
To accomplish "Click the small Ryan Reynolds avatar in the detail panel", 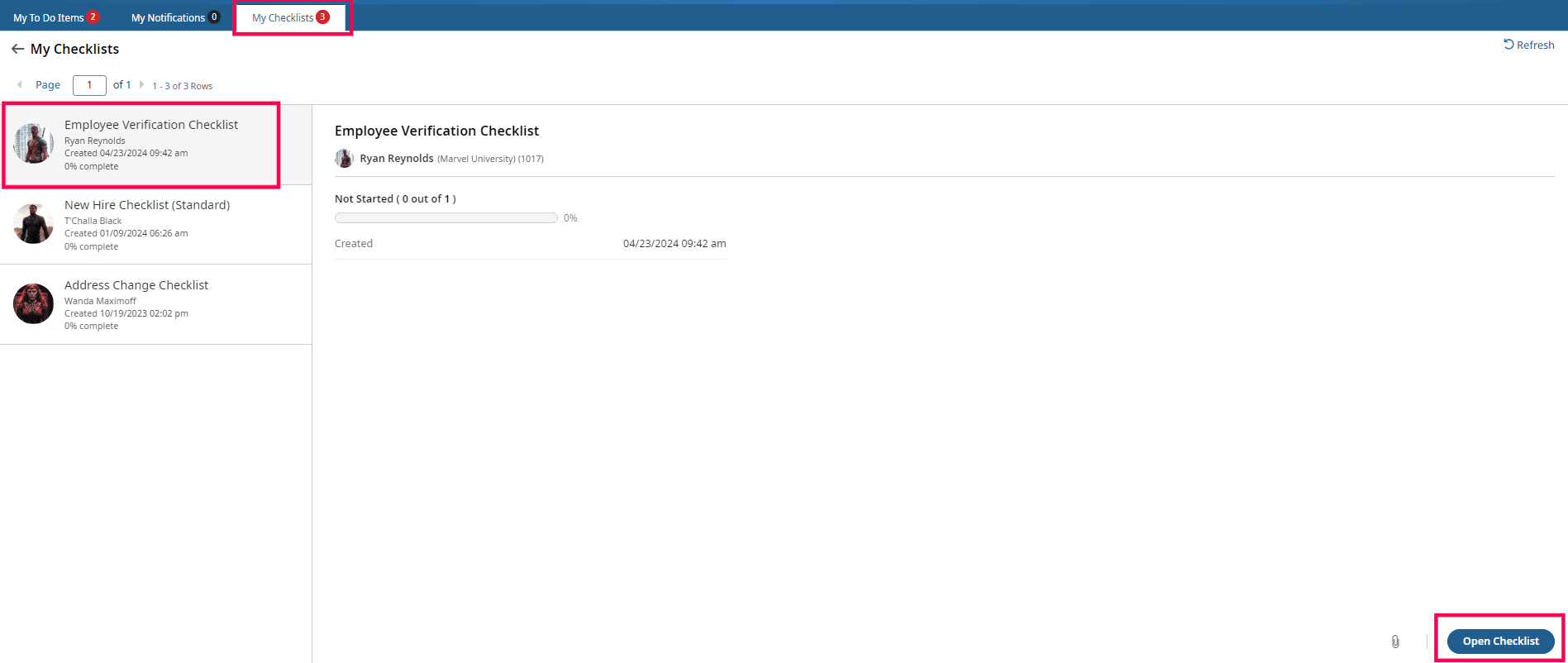I will pos(344,158).
